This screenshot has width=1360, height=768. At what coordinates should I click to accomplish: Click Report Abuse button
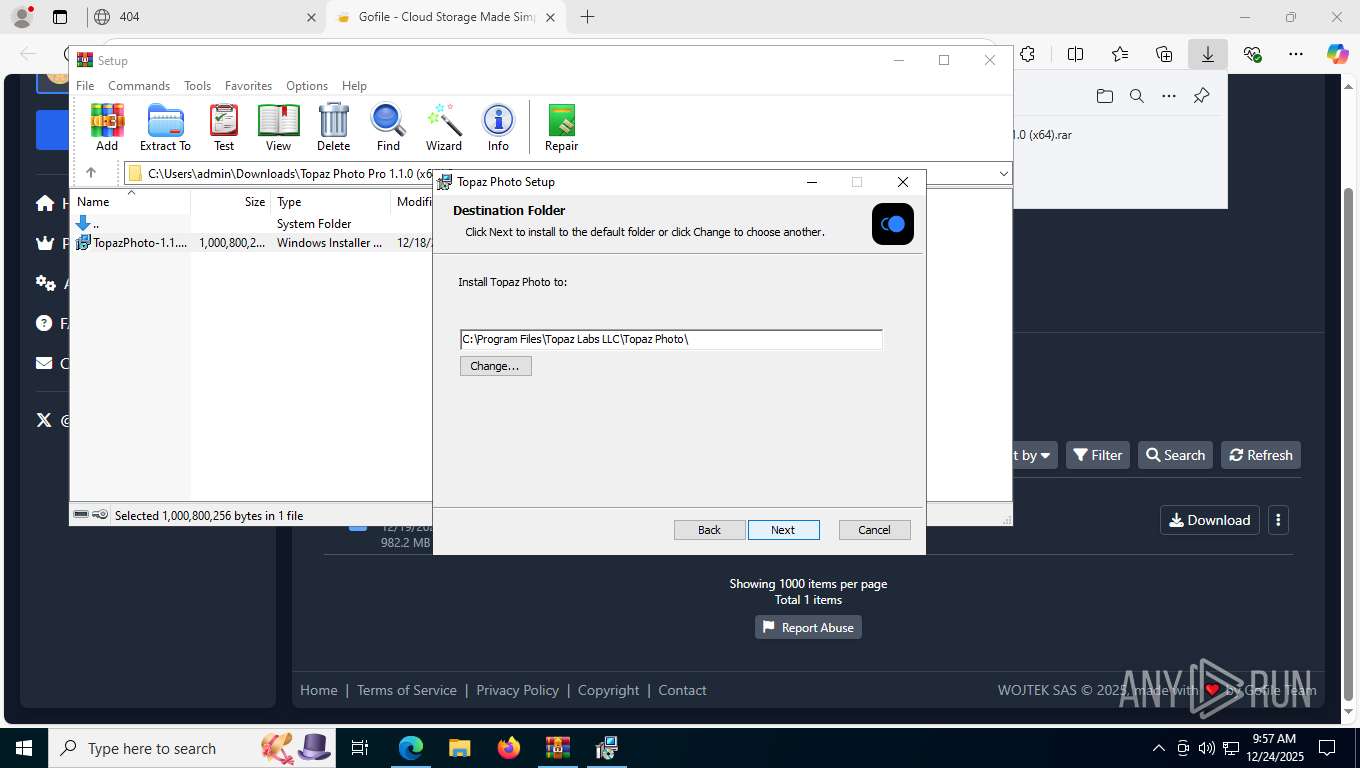coord(808,627)
